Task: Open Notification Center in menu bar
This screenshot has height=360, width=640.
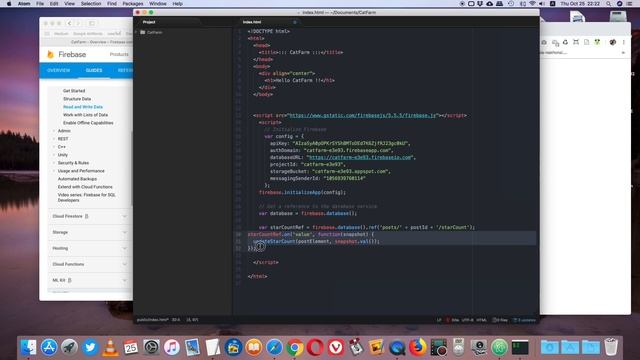Action: tap(629, 4)
